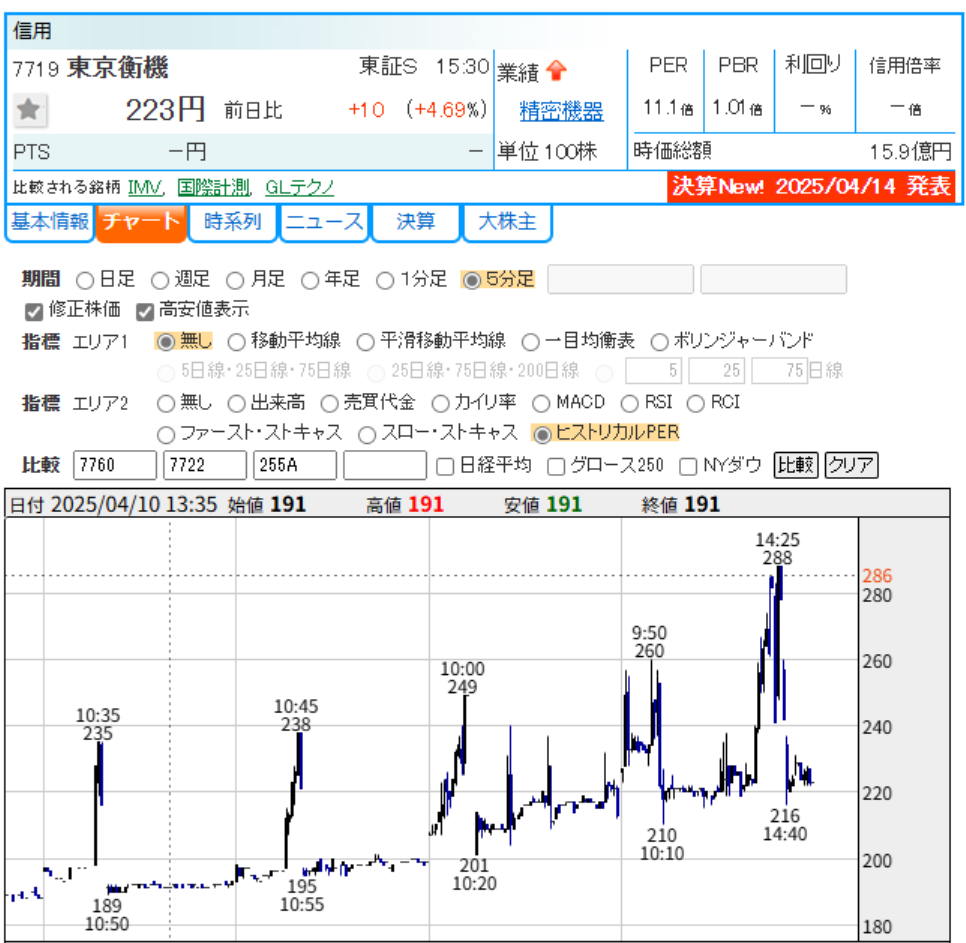The image size is (966, 943).
Task: Open the 精密機器 sector link
Action: [x=561, y=111]
